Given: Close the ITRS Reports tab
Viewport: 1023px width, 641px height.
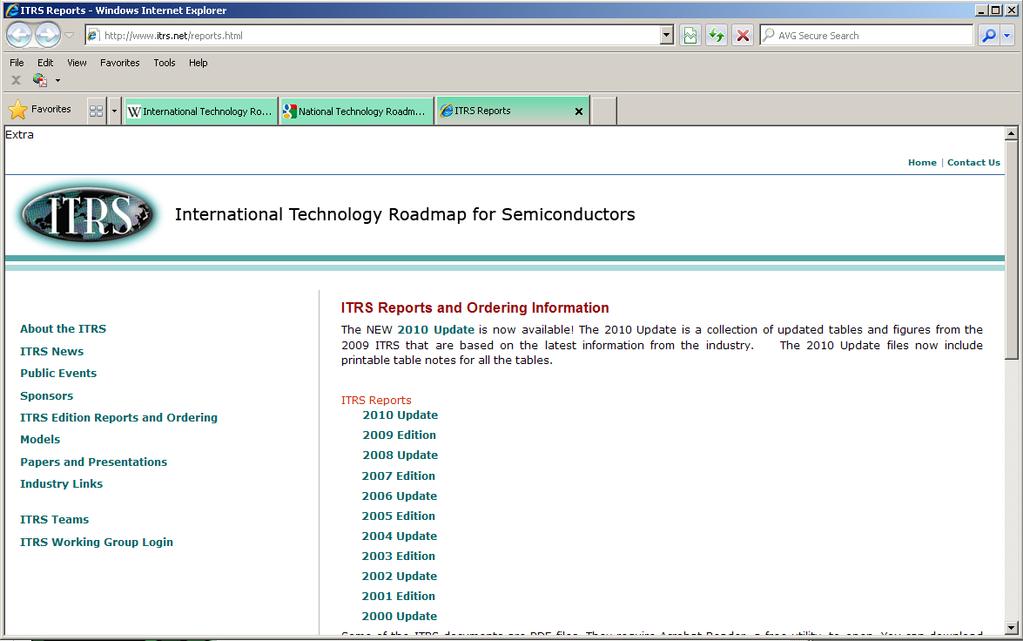Looking at the screenshot, I should (579, 112).
